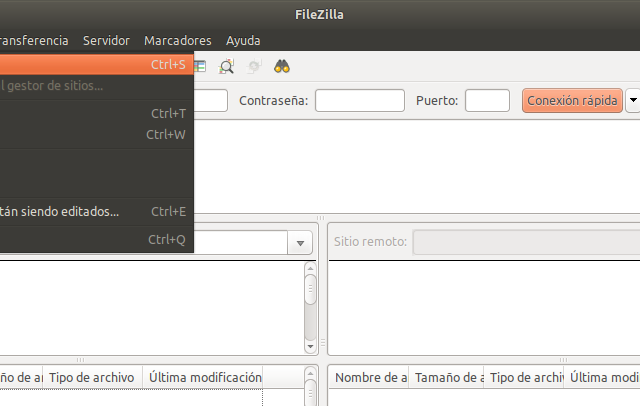Focus the Puerto input field
Viewport: 640px width, 406px height.
(x=487, y=100)
